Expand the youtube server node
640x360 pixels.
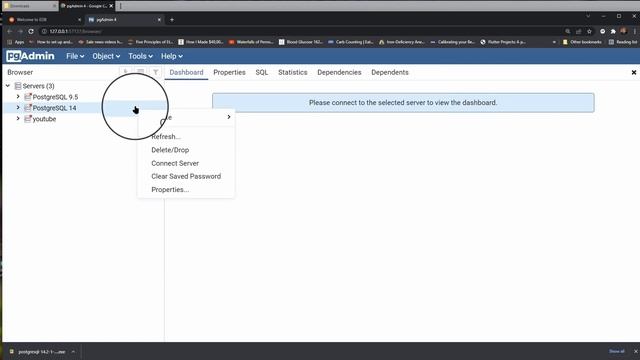[18, 119]
